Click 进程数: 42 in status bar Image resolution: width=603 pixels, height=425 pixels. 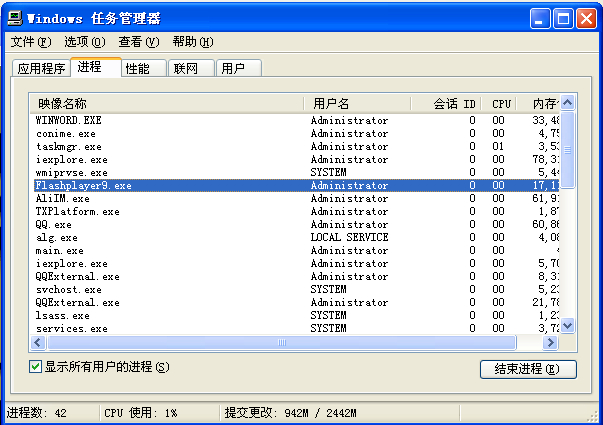[x=37, y=413]
